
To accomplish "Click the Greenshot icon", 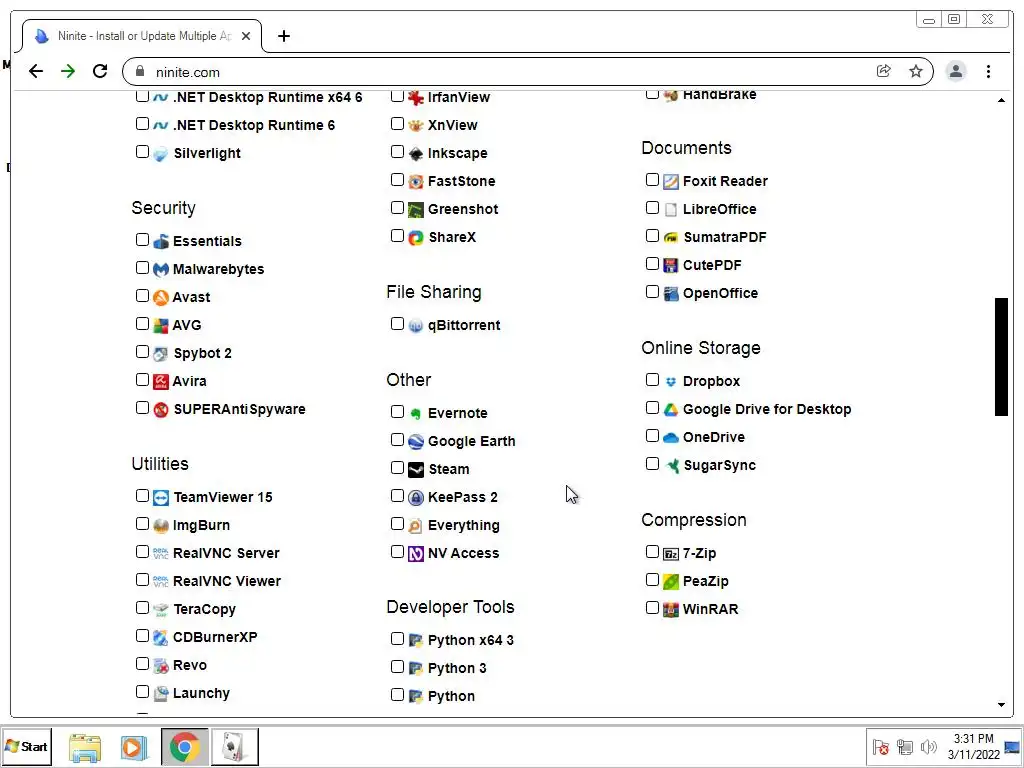I will (x=416, y=210).
